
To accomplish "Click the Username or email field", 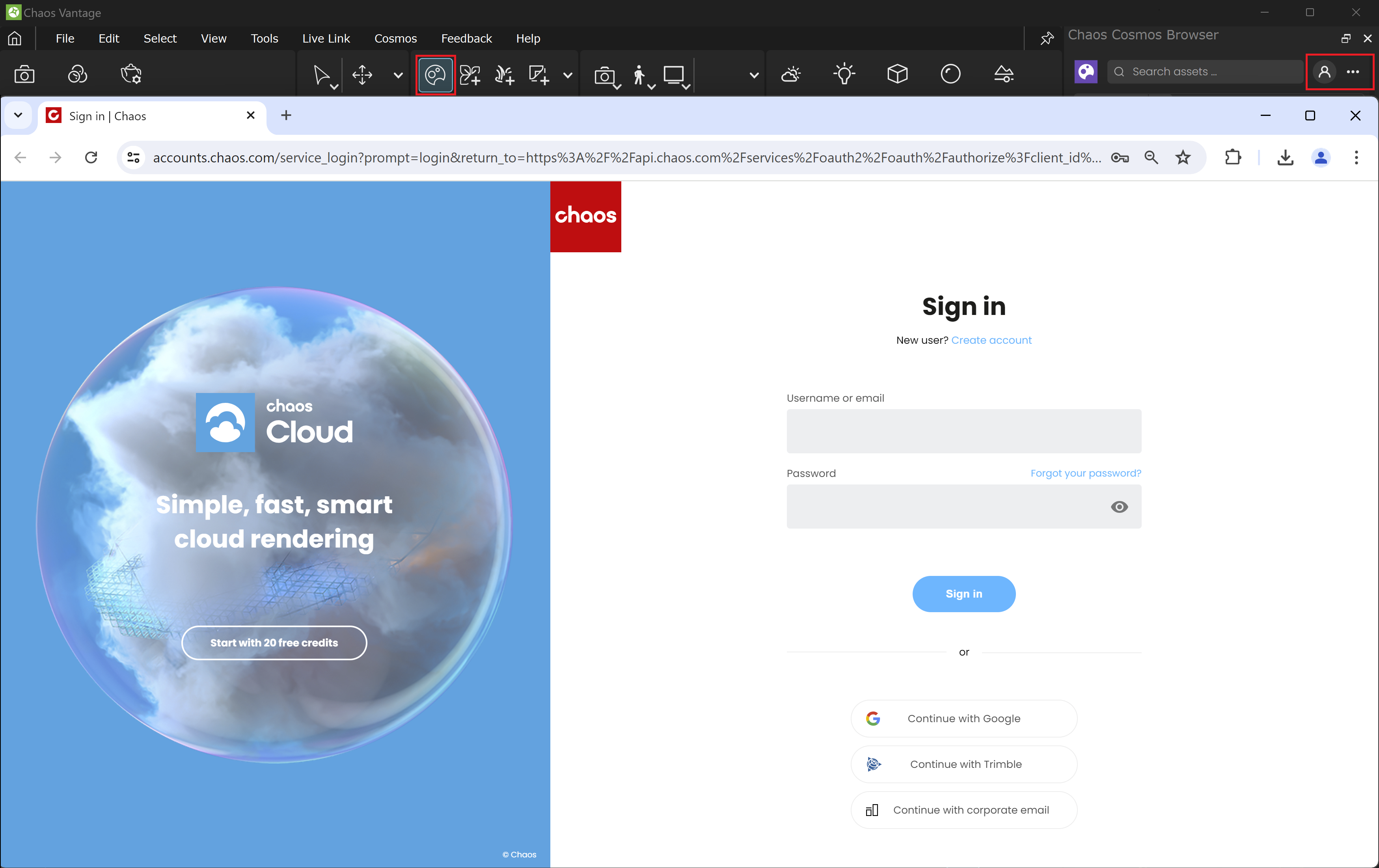I will pyautogui.click(x=964, y=431).
